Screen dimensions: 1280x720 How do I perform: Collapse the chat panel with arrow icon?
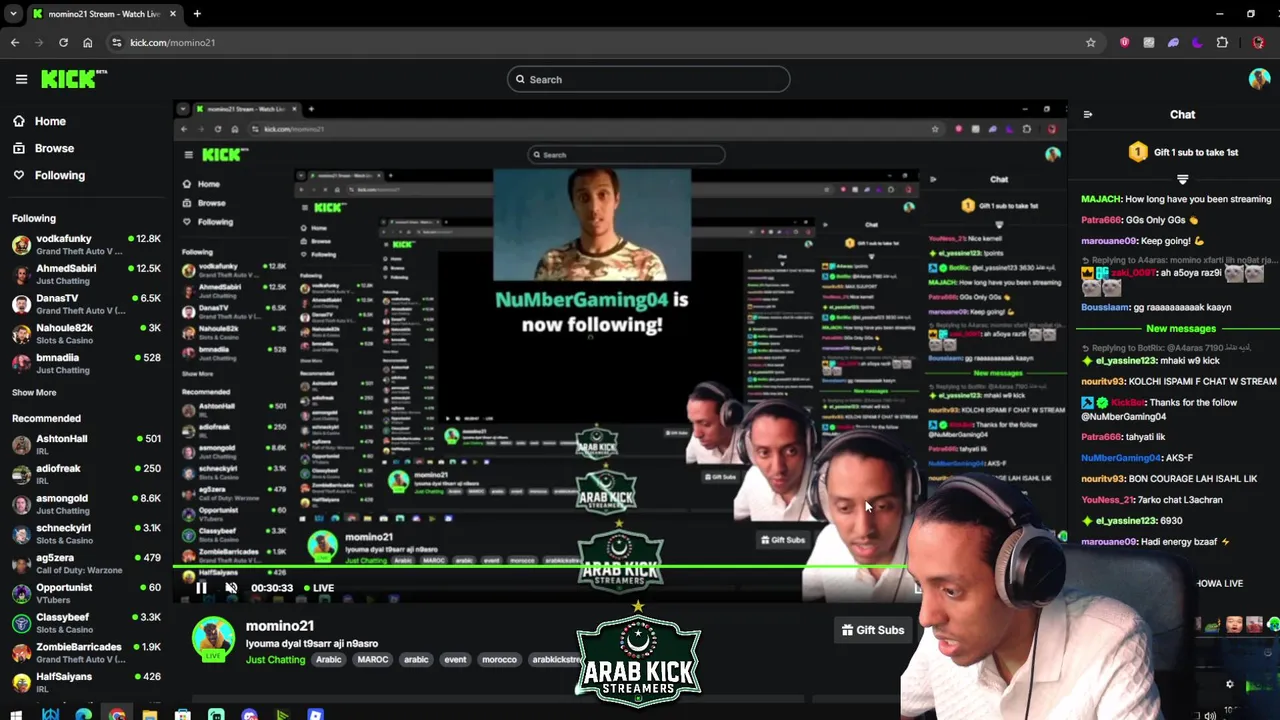[1088, 114]
